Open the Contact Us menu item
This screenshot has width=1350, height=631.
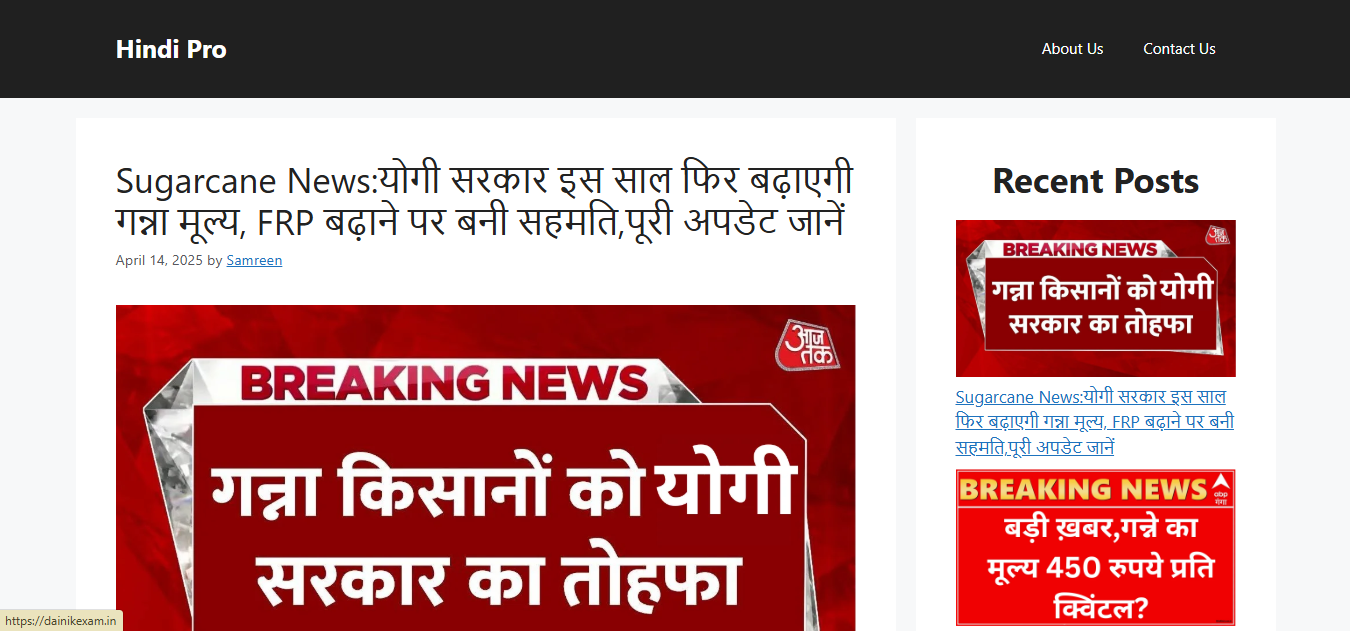point(1179,49)
